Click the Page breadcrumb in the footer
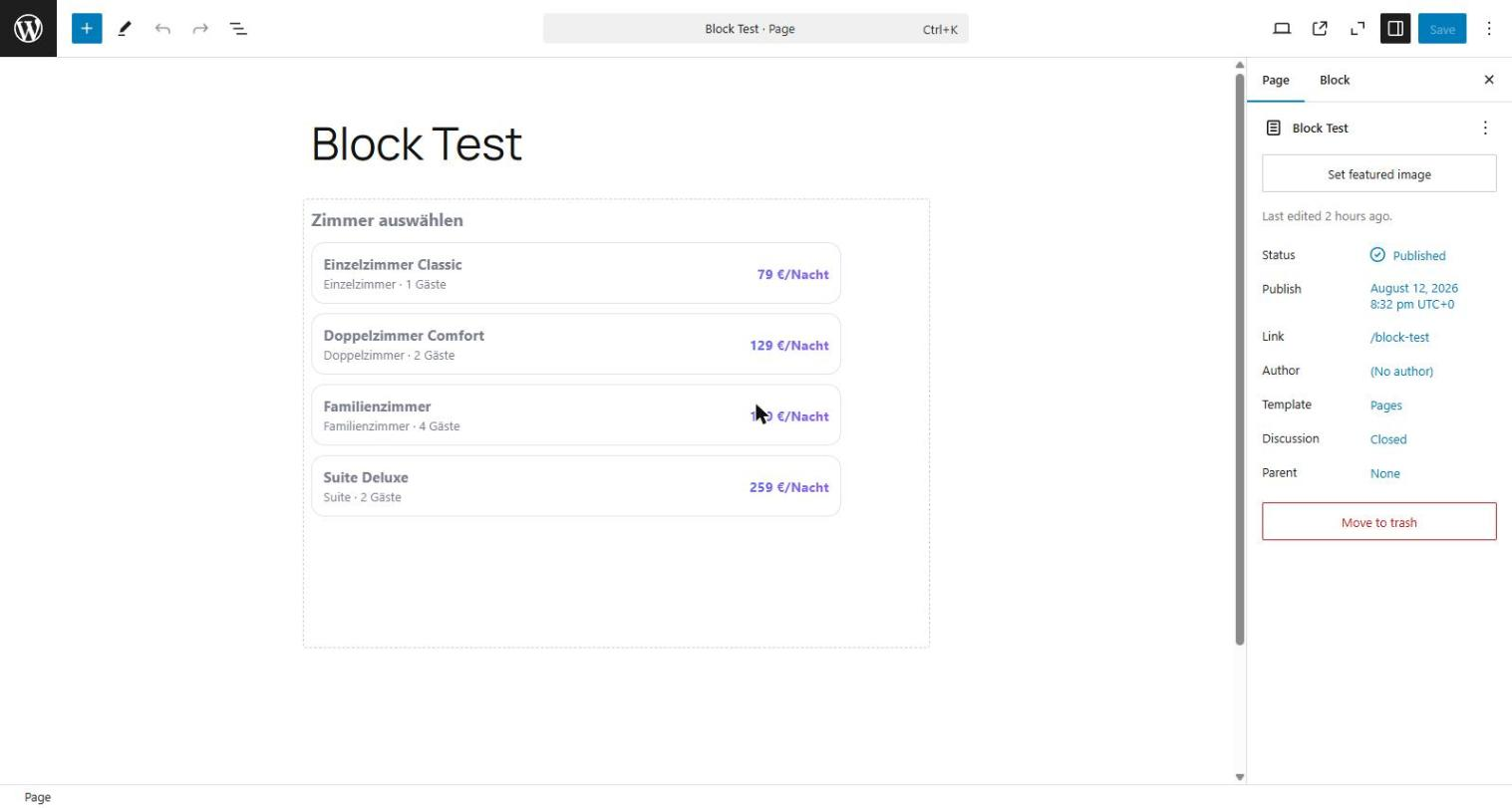1512x808 pixels. click(37, 797)
